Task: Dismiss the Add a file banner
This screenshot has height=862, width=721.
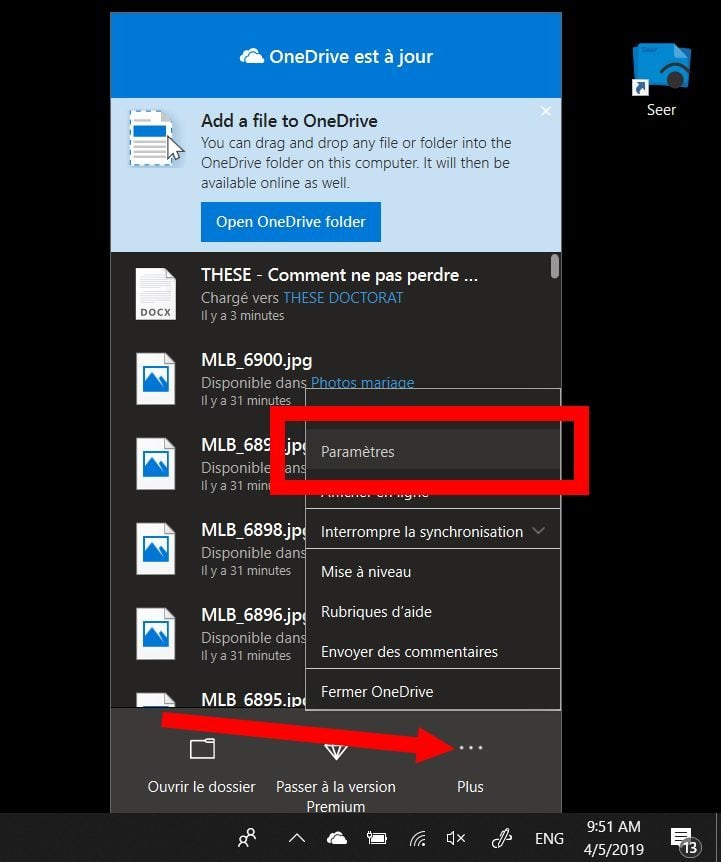Action: coord(546,112)
